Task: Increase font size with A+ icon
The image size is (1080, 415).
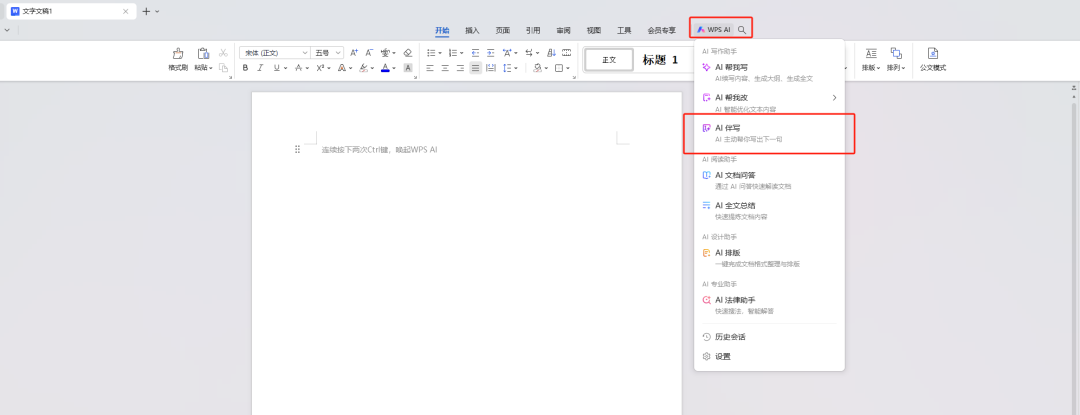Action: [354, 52]
